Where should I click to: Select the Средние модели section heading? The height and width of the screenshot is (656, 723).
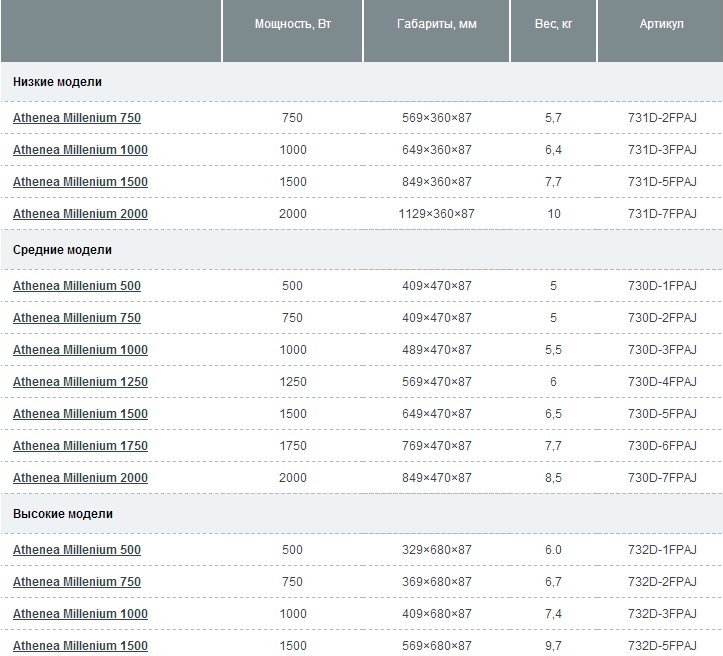pos(62,250)
